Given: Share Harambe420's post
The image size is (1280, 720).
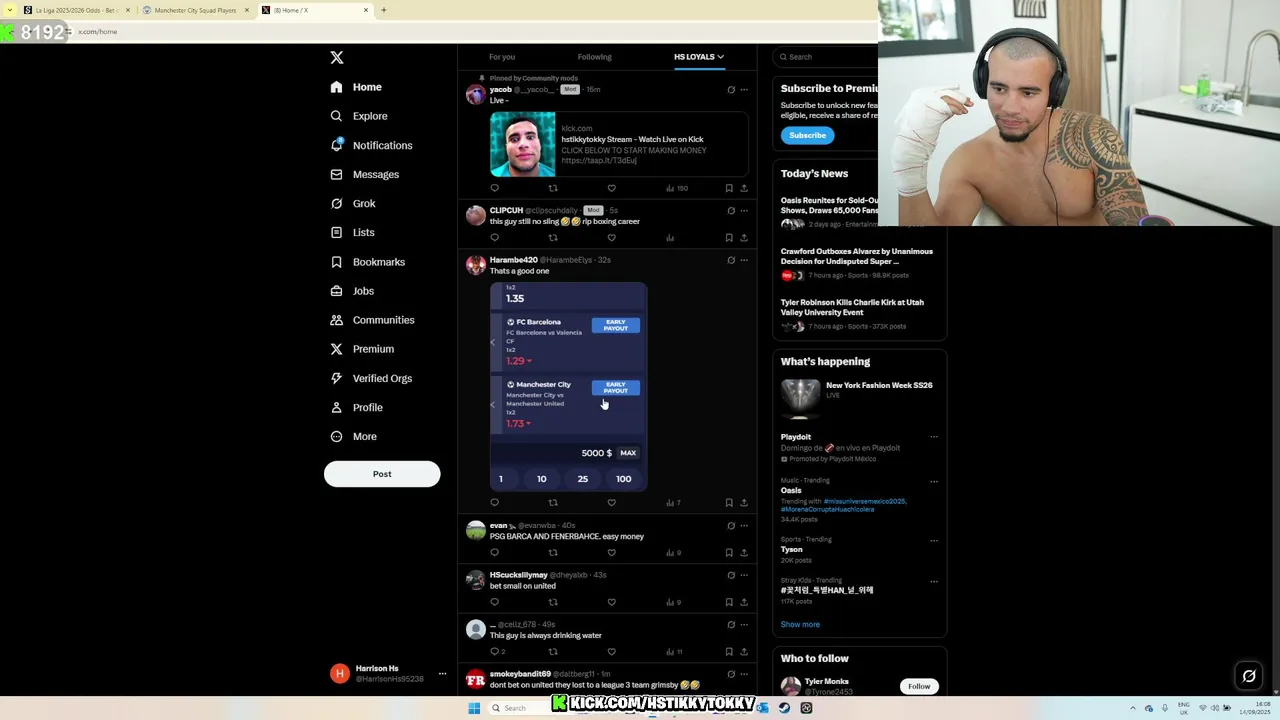Looking at the screenshot, I should click(744, 503).
